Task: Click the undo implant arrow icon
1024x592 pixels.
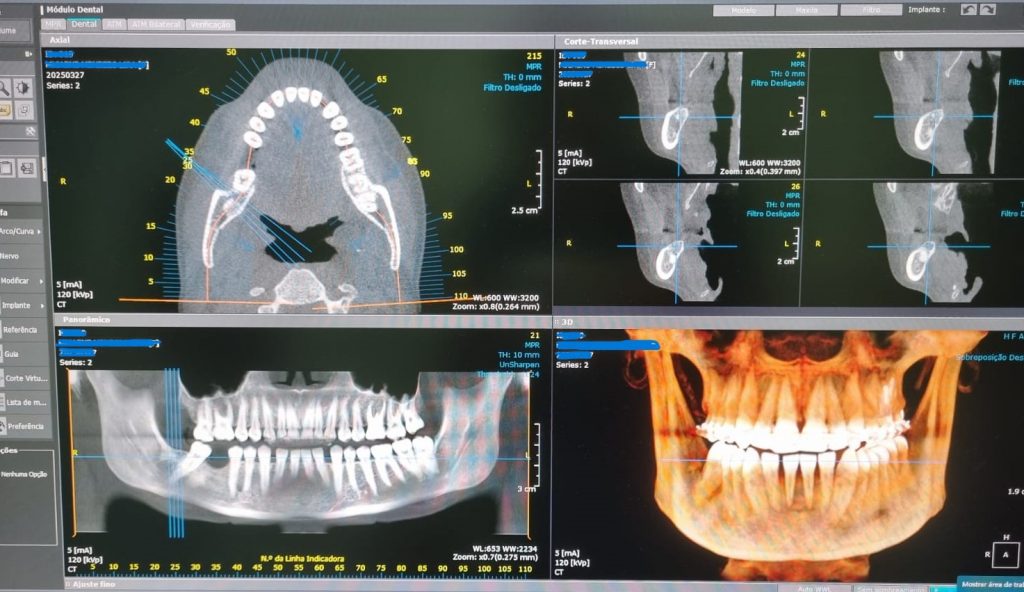Action: pyautogui.click(x=967, y=9)
